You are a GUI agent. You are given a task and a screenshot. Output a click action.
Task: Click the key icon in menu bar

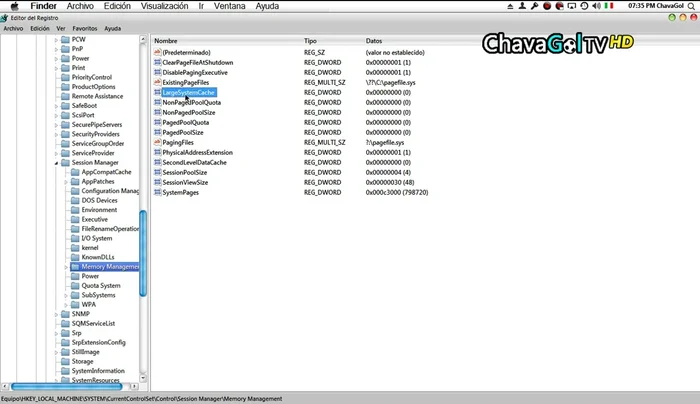534,6
